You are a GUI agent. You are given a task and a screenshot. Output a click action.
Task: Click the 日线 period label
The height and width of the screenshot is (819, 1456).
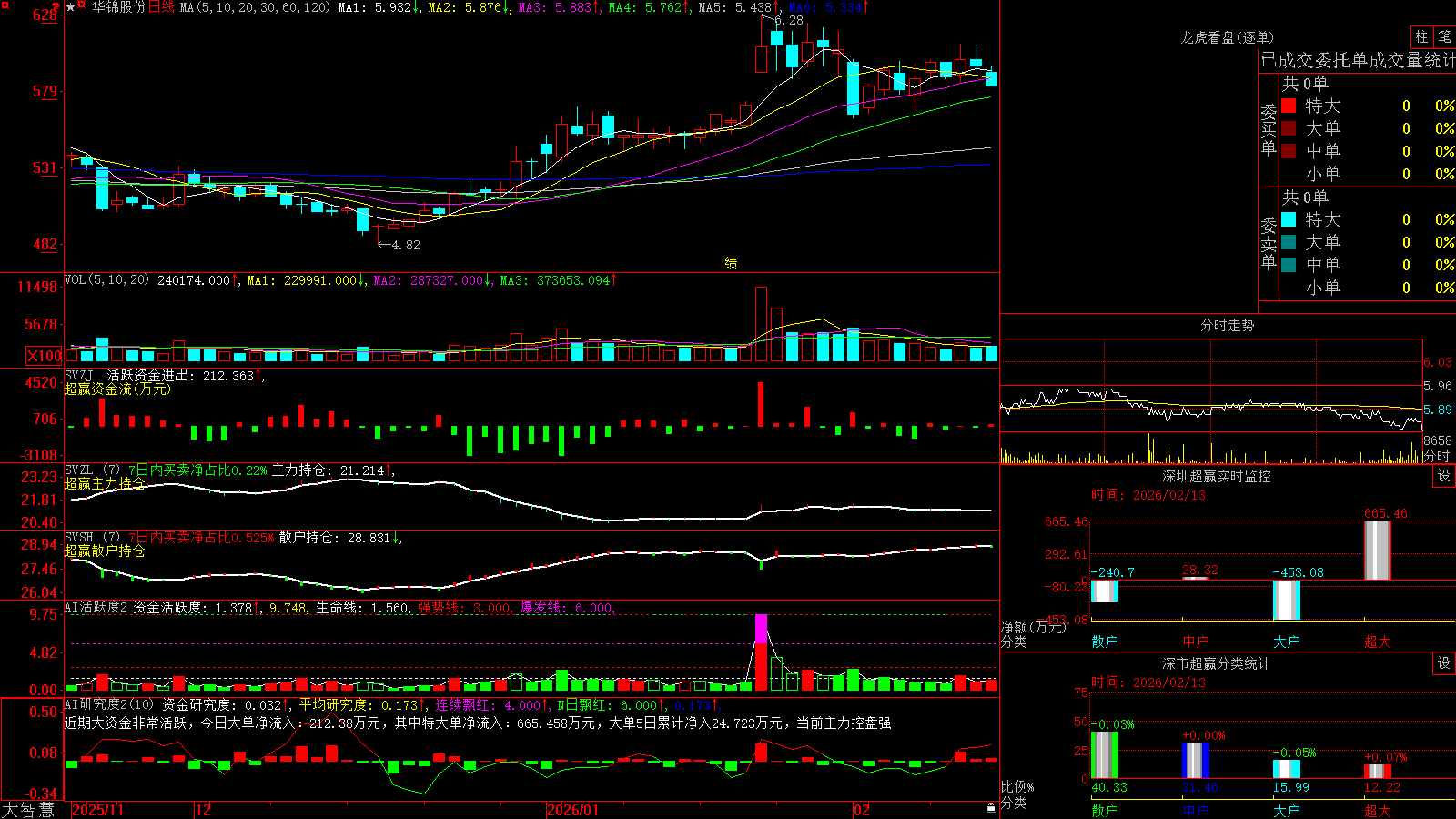[161, 7]
